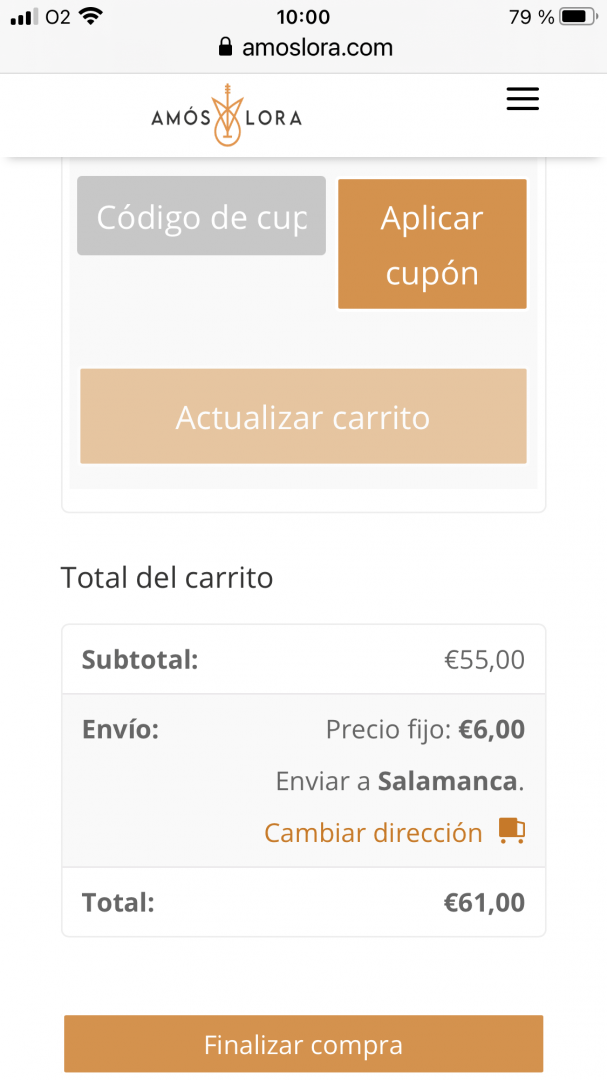Viewport: 607px width, 1080px height.
Task: Tap the amoslora.com address bar
Action: point(303,47)
